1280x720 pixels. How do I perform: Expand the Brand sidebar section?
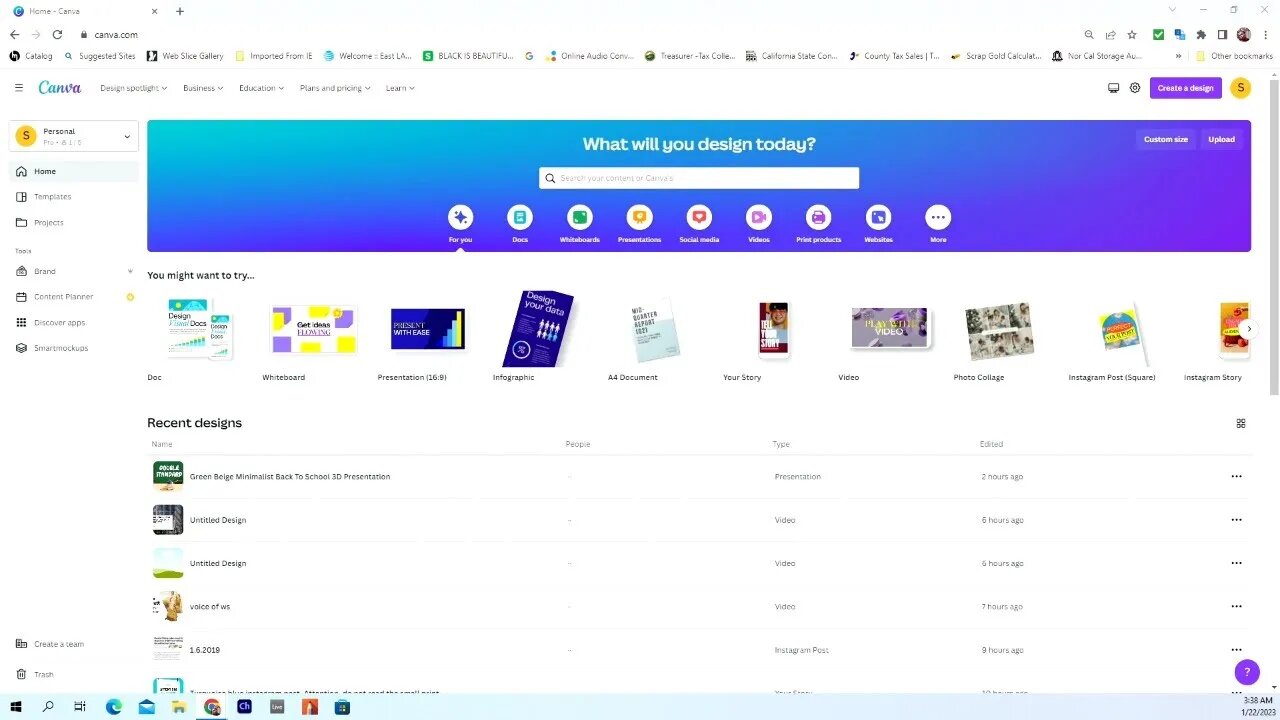(x=130, y=271)
